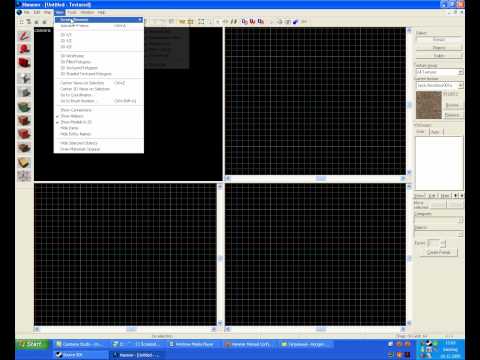Open the Window menu
The height and width of the screenshot is (360, 480).
pyautogui.click(x=87, y=12)
